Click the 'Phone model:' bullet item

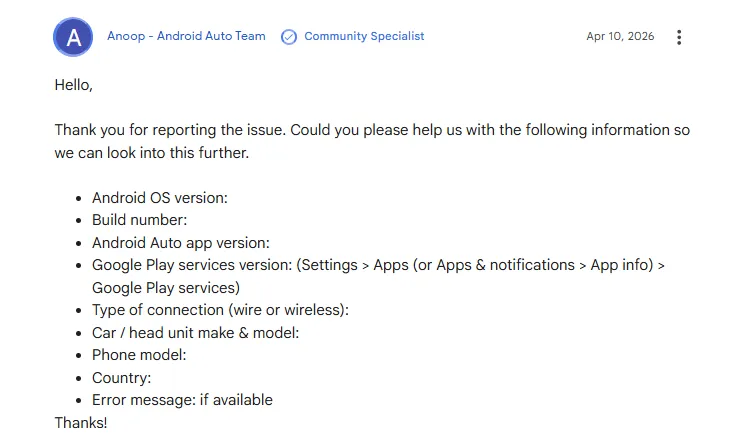click(x=139, y=355)
